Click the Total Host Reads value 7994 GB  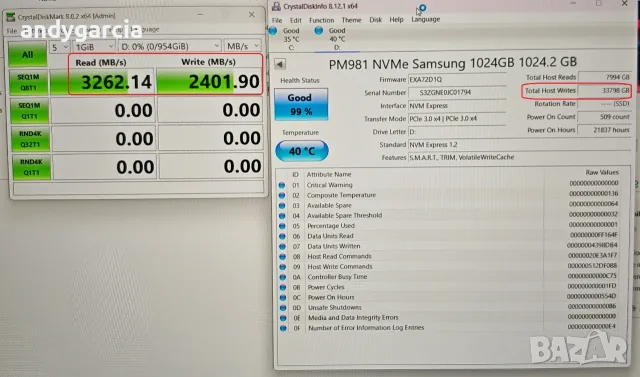[x=605, y=77]
